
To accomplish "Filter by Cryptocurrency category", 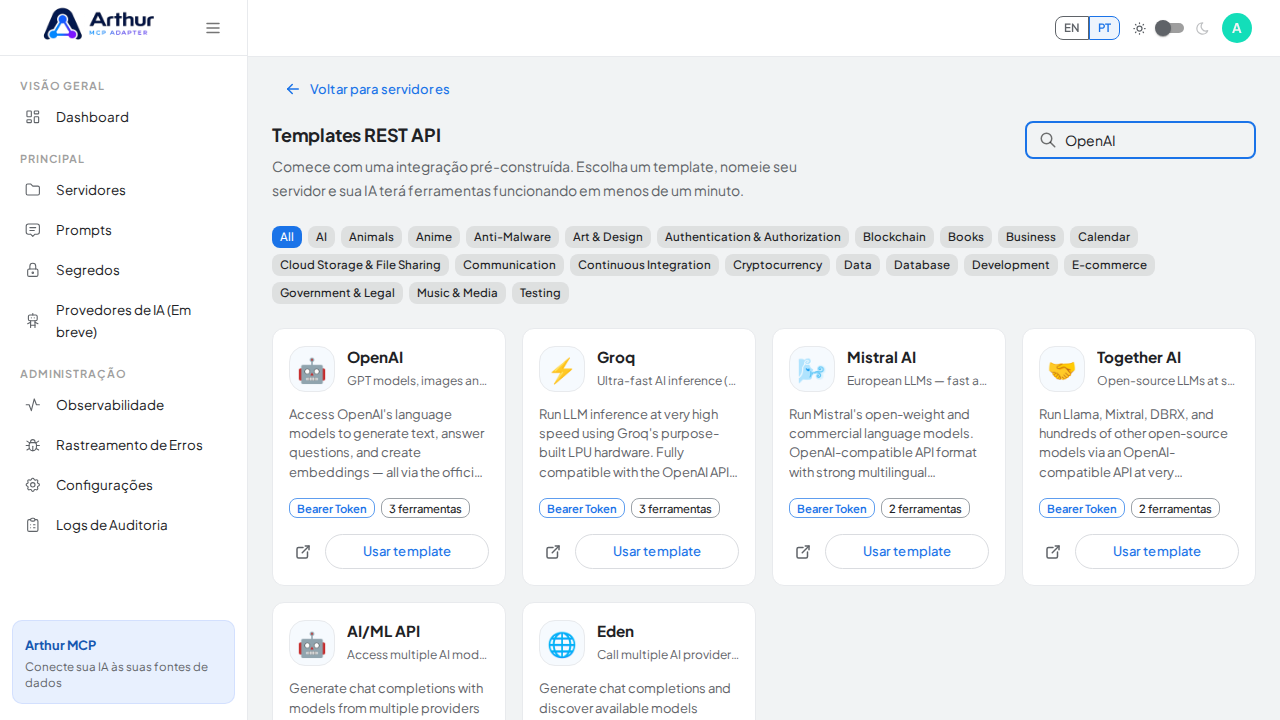I will (x=777, y=265).
